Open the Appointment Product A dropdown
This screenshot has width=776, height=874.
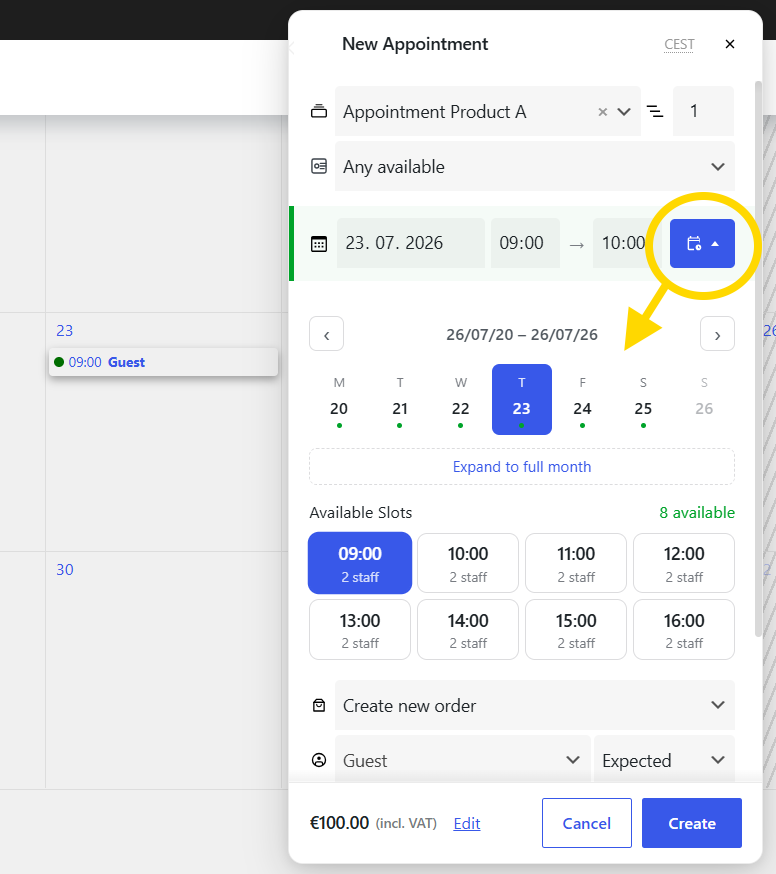[624, 112]
